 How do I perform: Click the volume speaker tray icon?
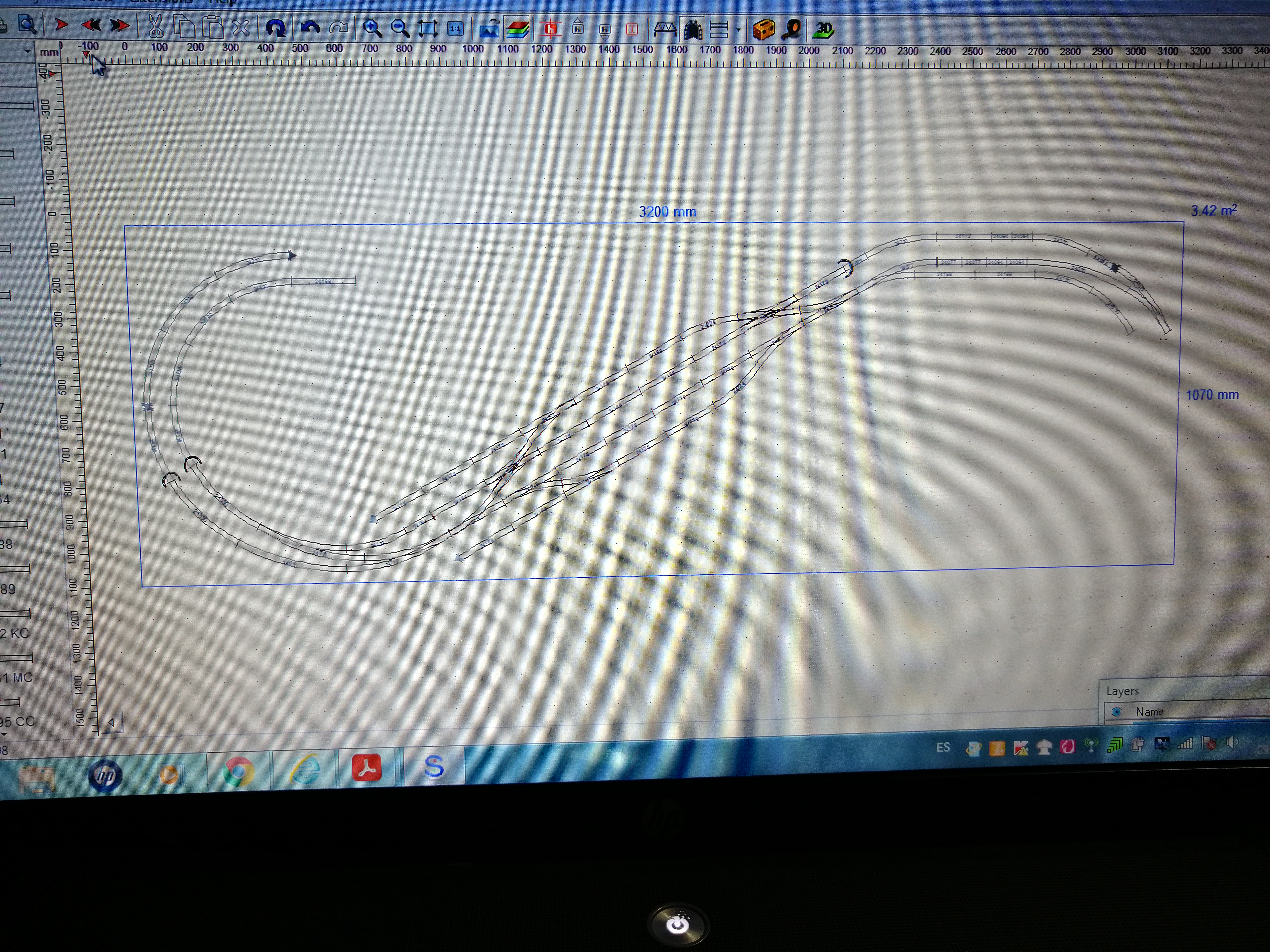click(x=1232, y=743)
